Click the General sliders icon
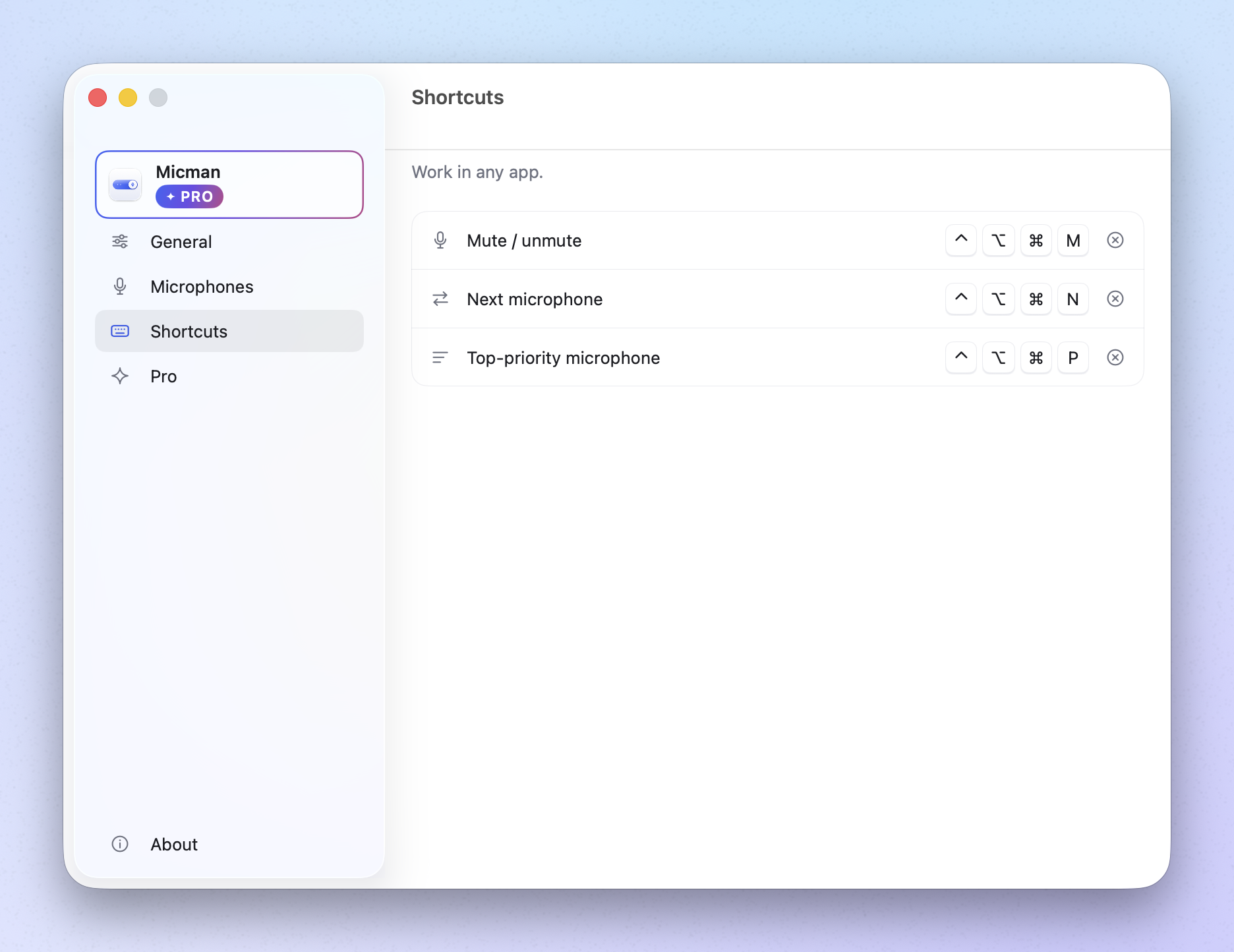This screenshot has height=952, width=1234. pos(120,241)
